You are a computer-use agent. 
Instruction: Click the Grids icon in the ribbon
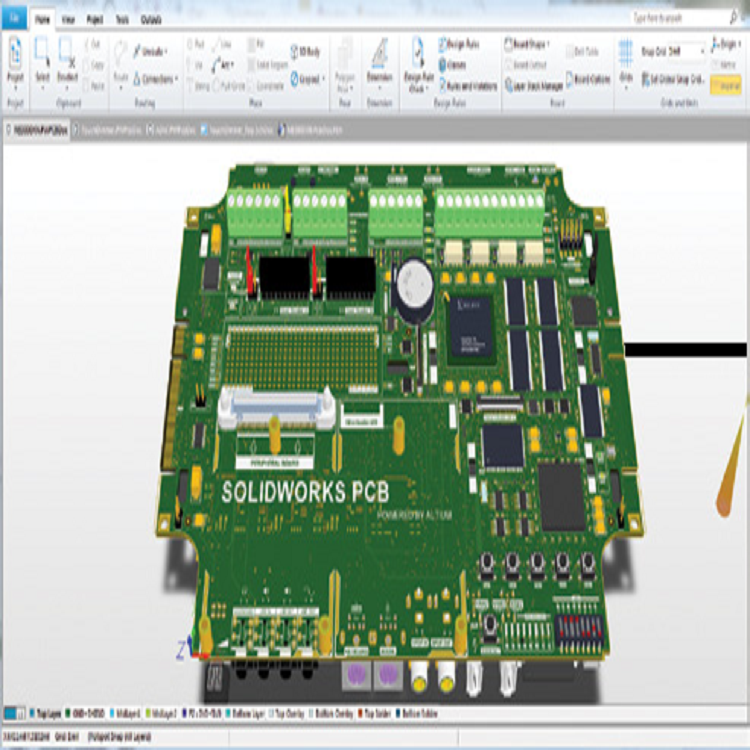(626, 62)
